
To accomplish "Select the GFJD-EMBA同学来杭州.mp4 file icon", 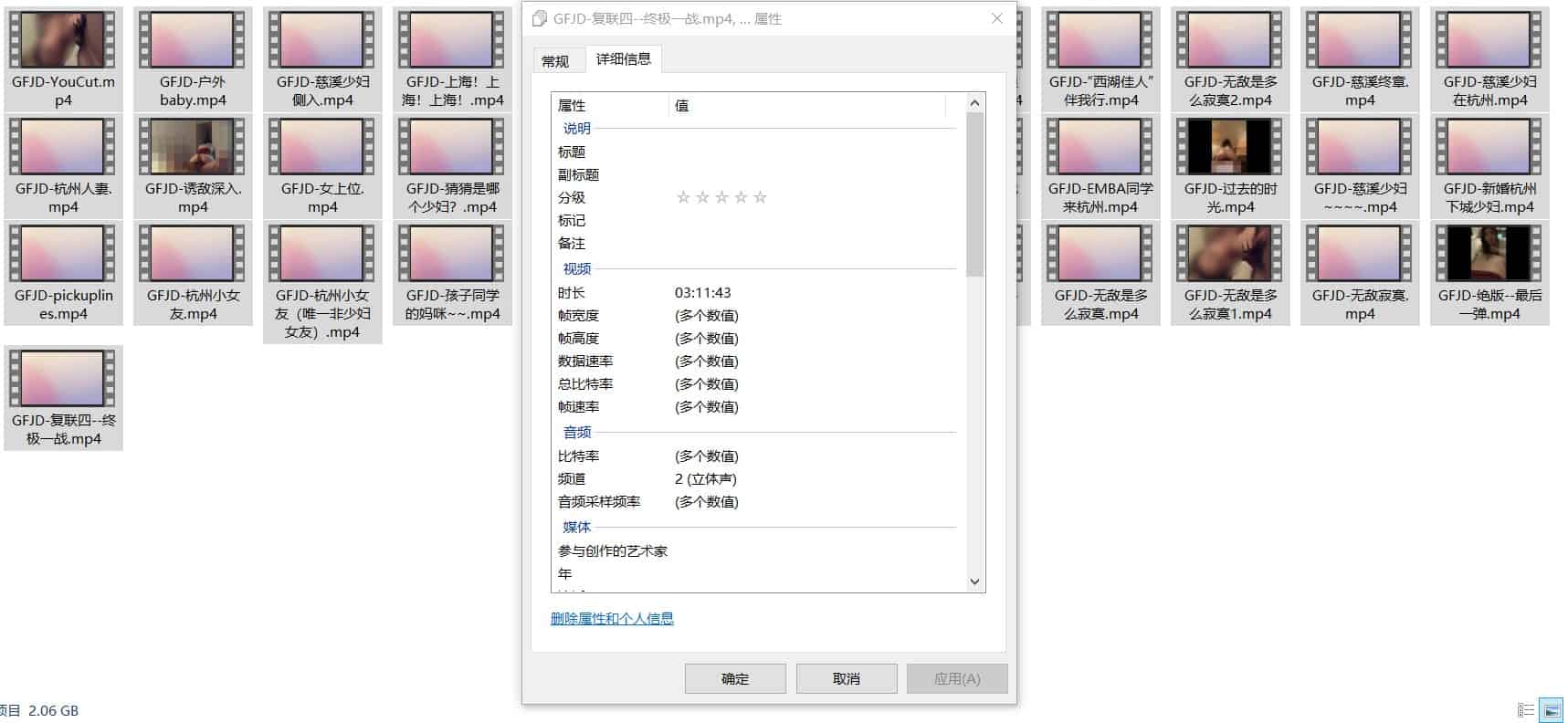I will pyautogui.click(x=1100, y=148).
